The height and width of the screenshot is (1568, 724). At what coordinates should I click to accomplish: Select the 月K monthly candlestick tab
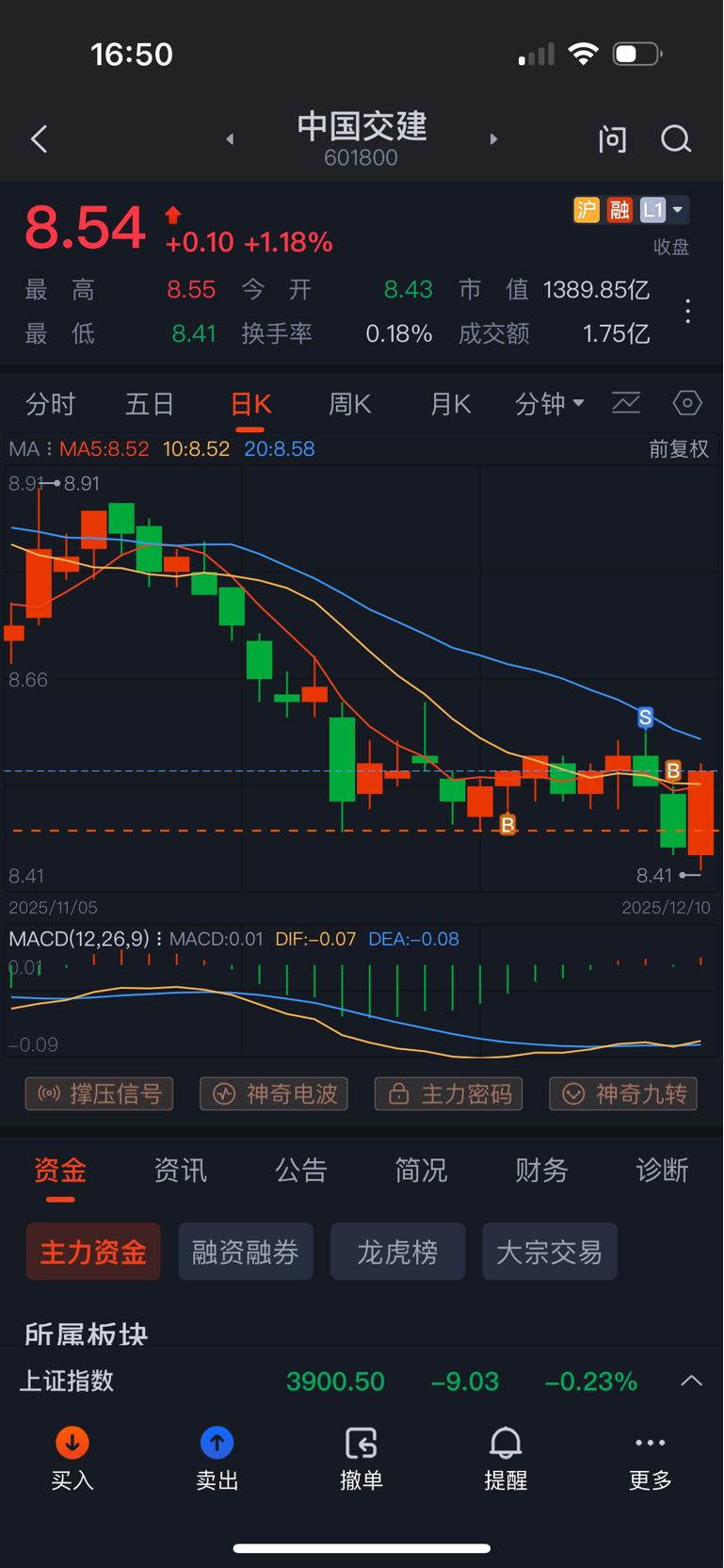click(450, 404)
